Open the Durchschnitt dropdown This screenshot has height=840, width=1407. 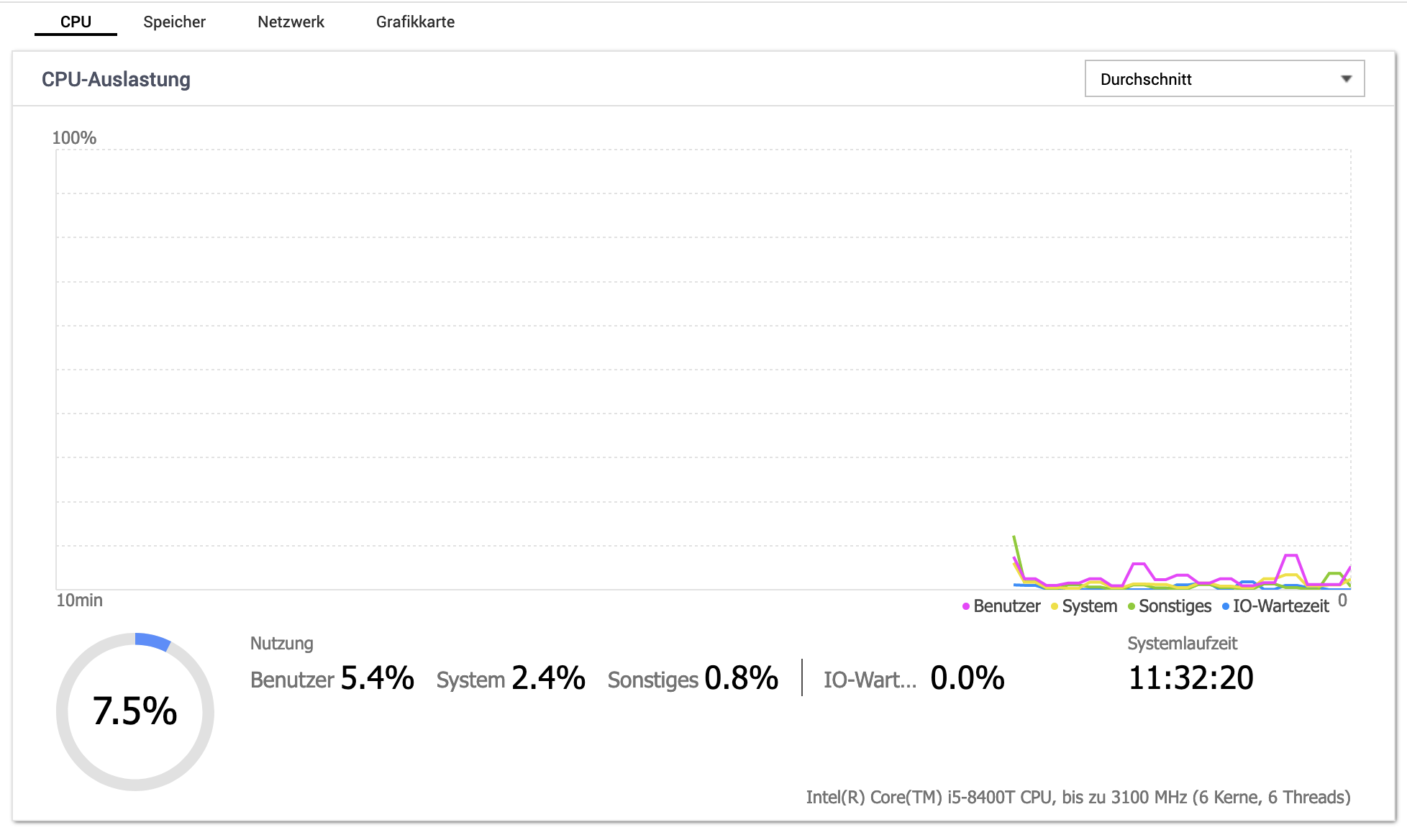tap(1224, 79)
